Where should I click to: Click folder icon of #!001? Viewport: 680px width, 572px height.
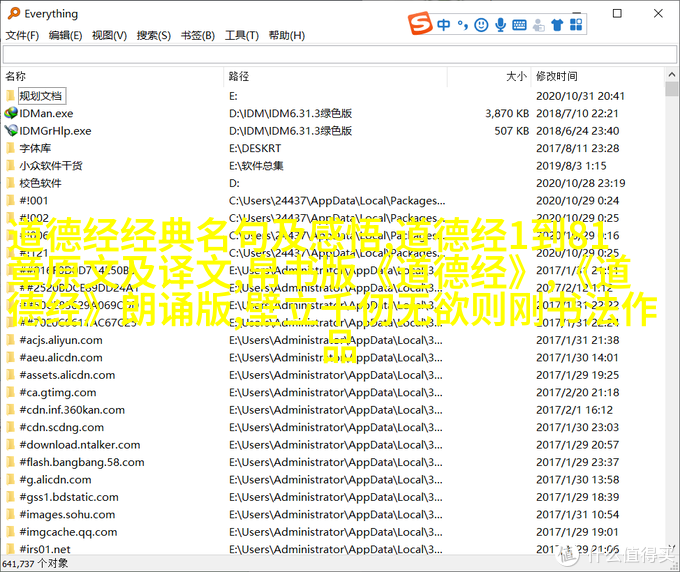(11, 200)
